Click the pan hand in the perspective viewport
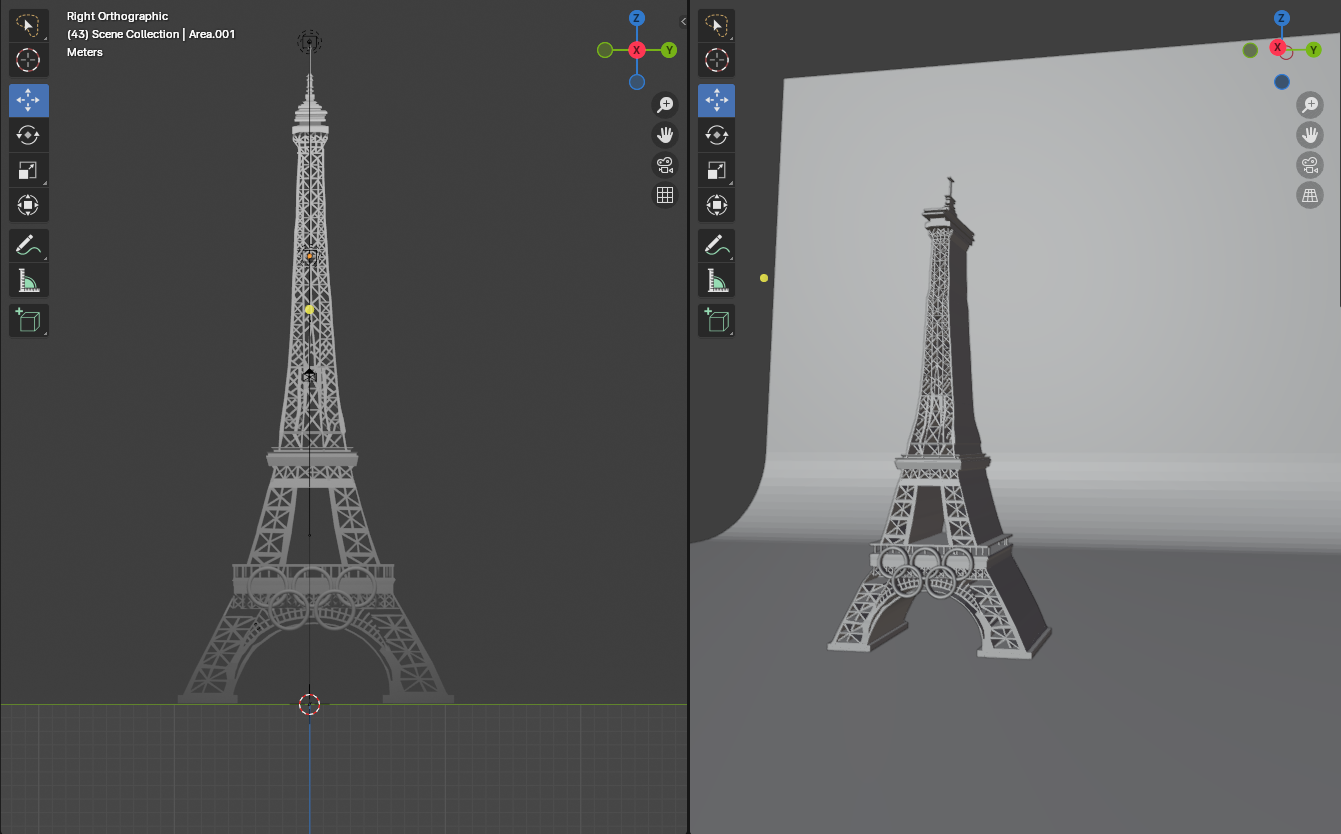 tap(1310, 134)
